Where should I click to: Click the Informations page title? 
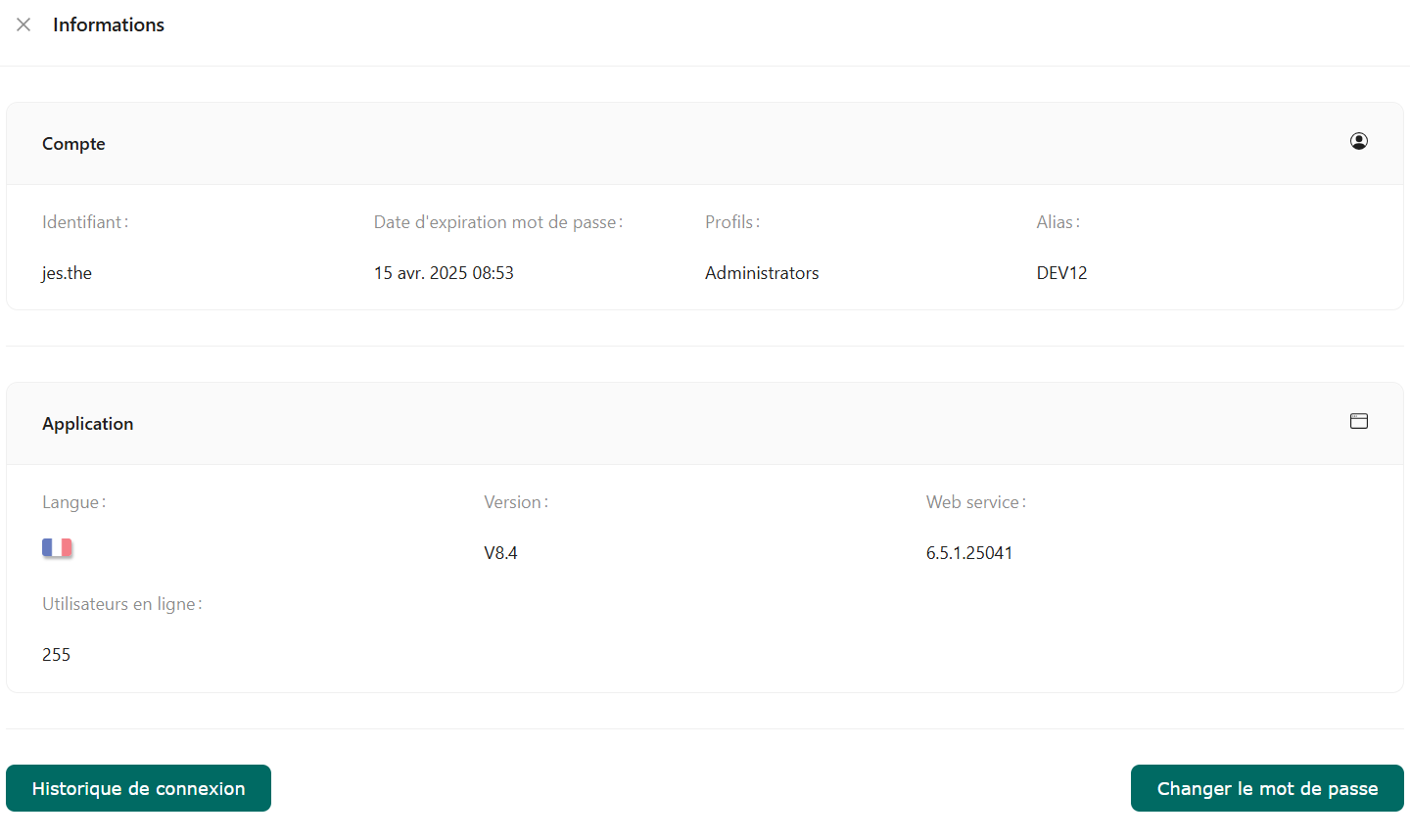pos(109,24)
